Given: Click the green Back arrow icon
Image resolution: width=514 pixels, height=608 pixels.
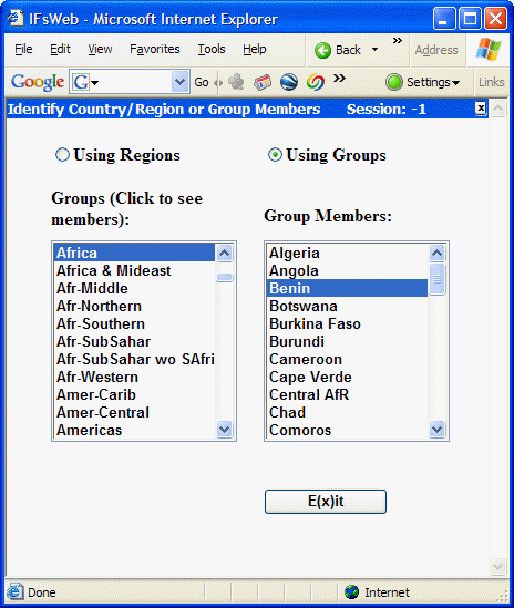Looking at the screenshot, I should click(x=323, y=50).
